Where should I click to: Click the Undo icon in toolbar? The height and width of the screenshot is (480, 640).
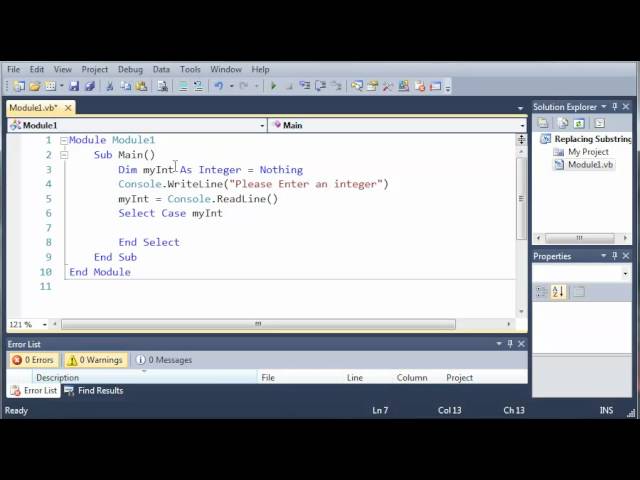[x=218, y=87]
